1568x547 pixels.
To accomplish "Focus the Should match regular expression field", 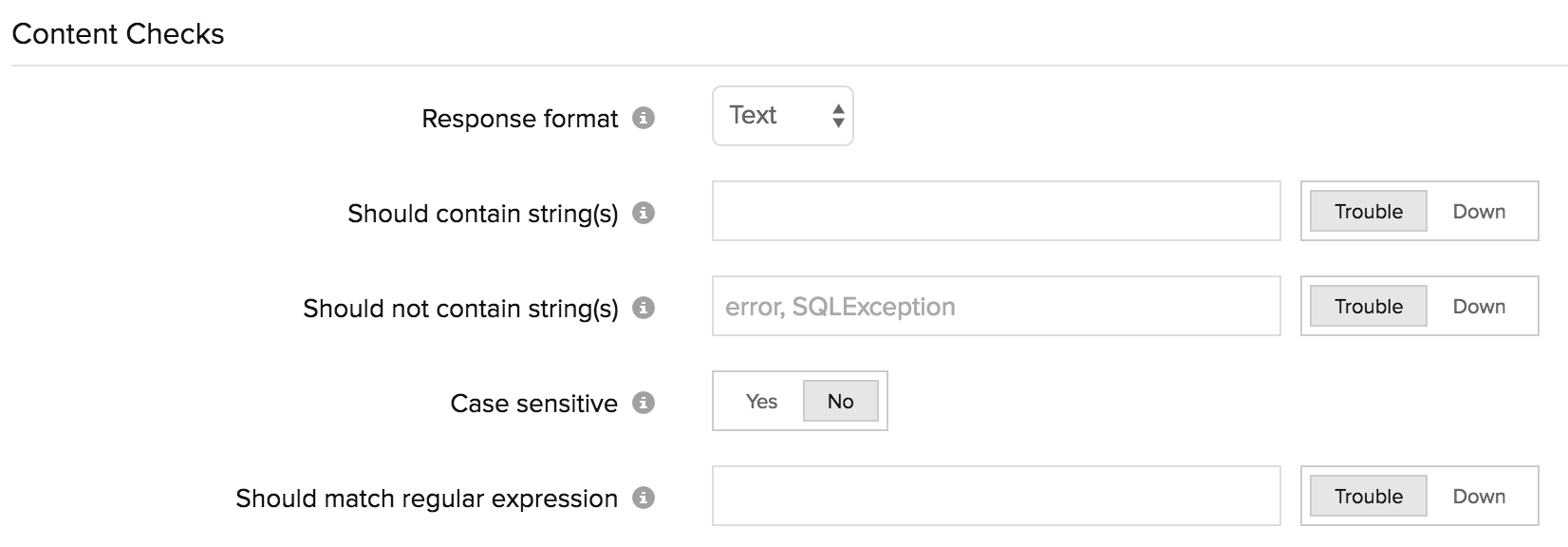I will click(996, 496).
